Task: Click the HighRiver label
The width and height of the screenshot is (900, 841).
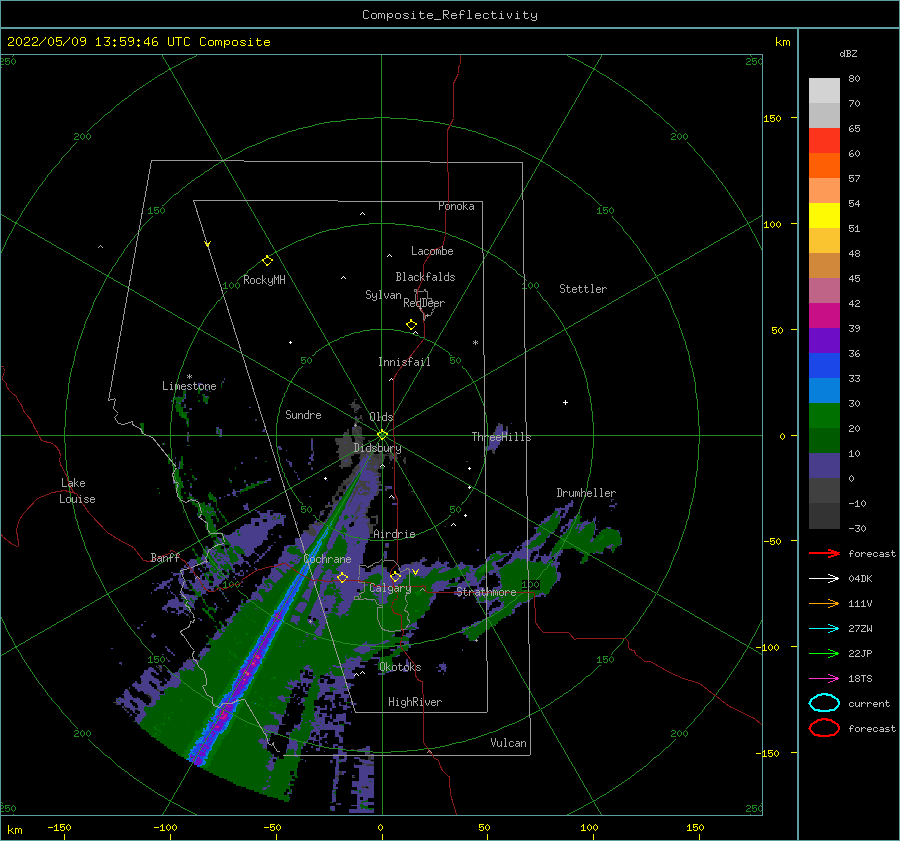Action: pyautogui.click(x=415, y=702)
